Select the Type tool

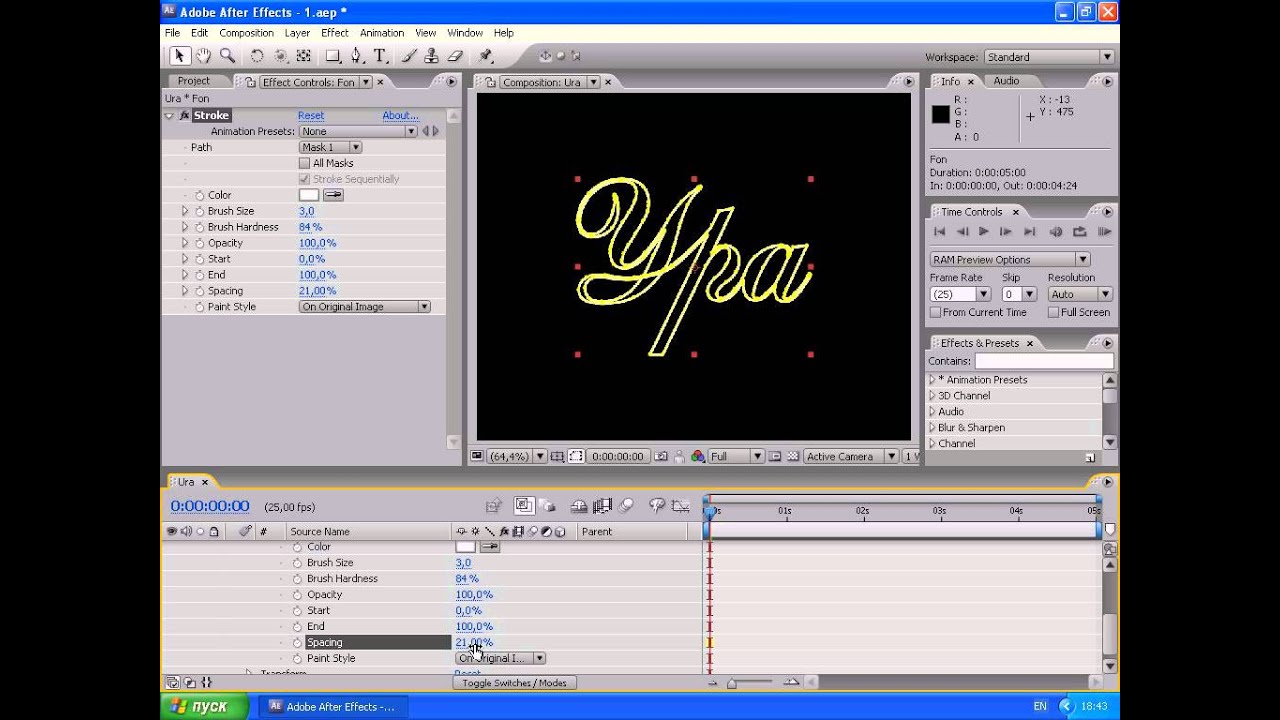tap(380, 56)
